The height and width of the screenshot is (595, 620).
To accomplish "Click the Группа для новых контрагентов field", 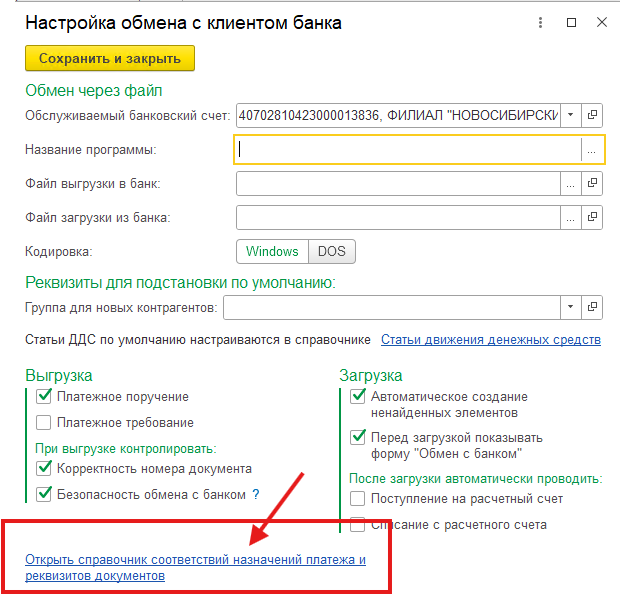I will pos(392,307).
